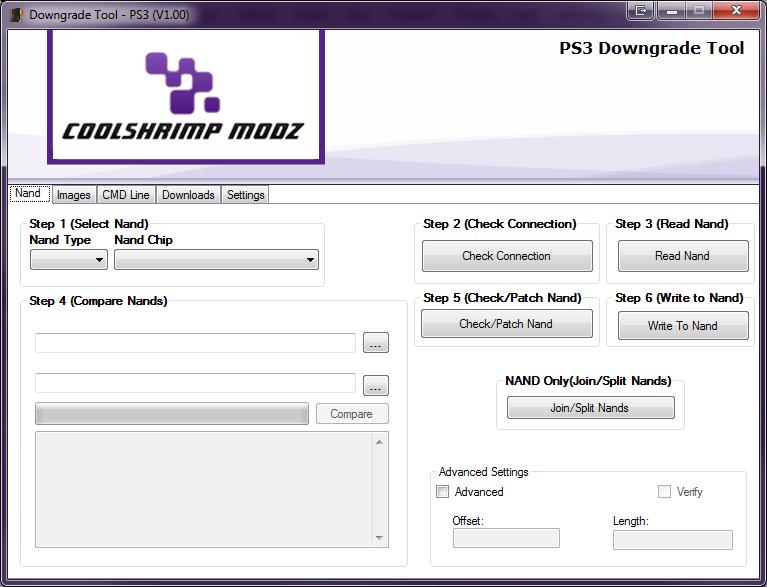Click the exit-arrow icon beside minimize
Viewport: 767px width, 587px height.
pyautogui.click(x=640, y=10)
